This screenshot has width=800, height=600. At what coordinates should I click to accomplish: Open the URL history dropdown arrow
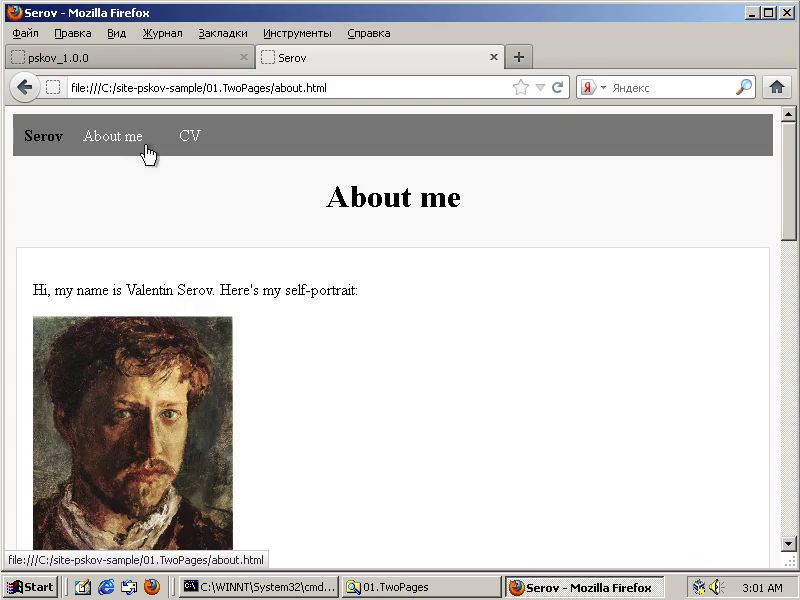pos(540,88)
